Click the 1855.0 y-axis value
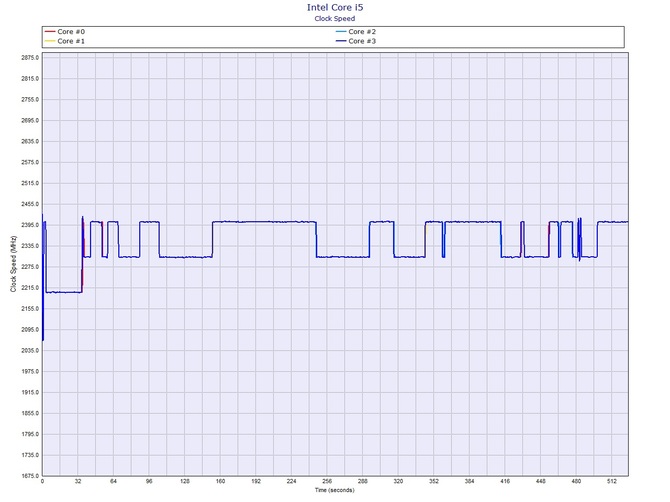This screenshot has height=502, width=670. 30,414
